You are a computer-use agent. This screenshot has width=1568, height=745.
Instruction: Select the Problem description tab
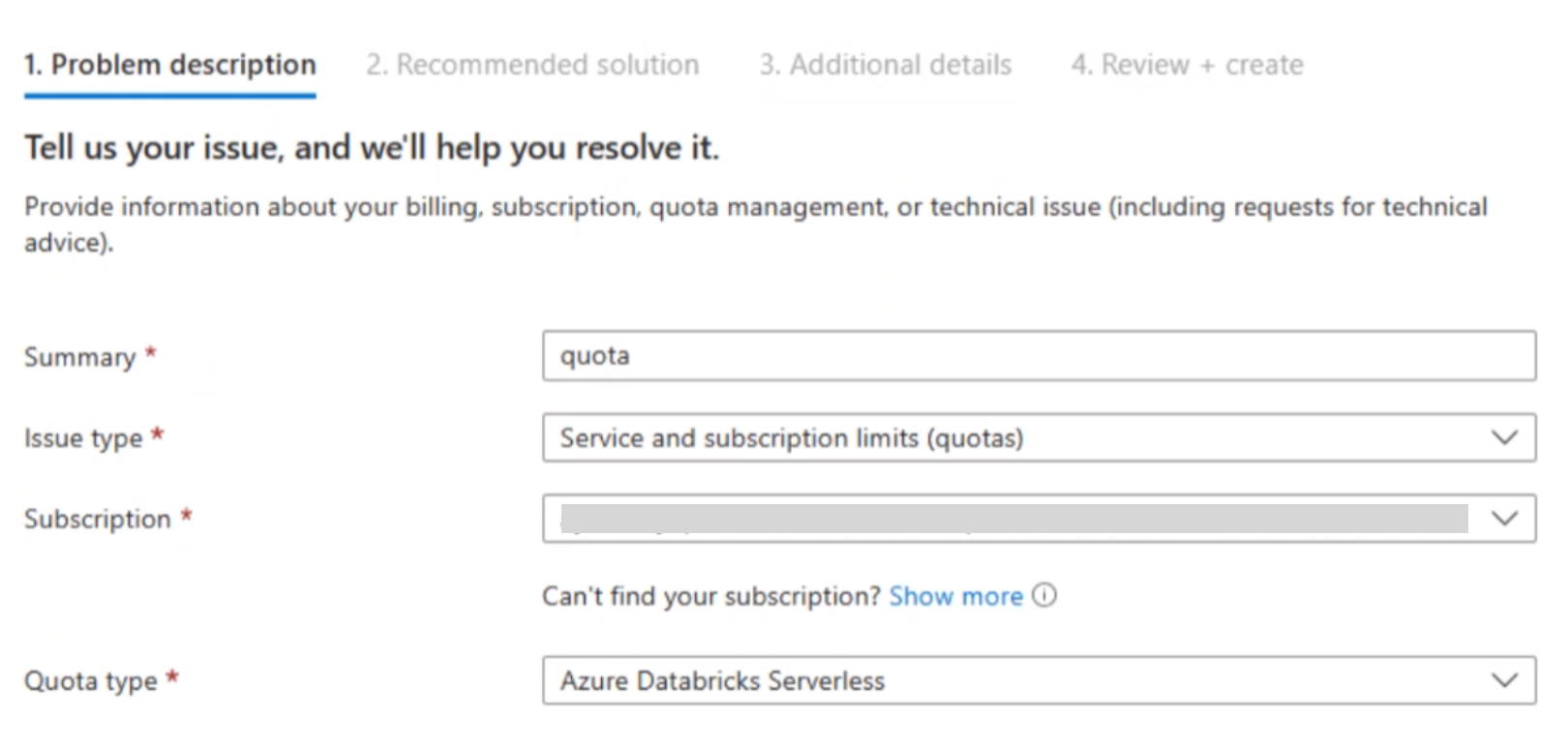pyautogui.click(x=170, y=65)
